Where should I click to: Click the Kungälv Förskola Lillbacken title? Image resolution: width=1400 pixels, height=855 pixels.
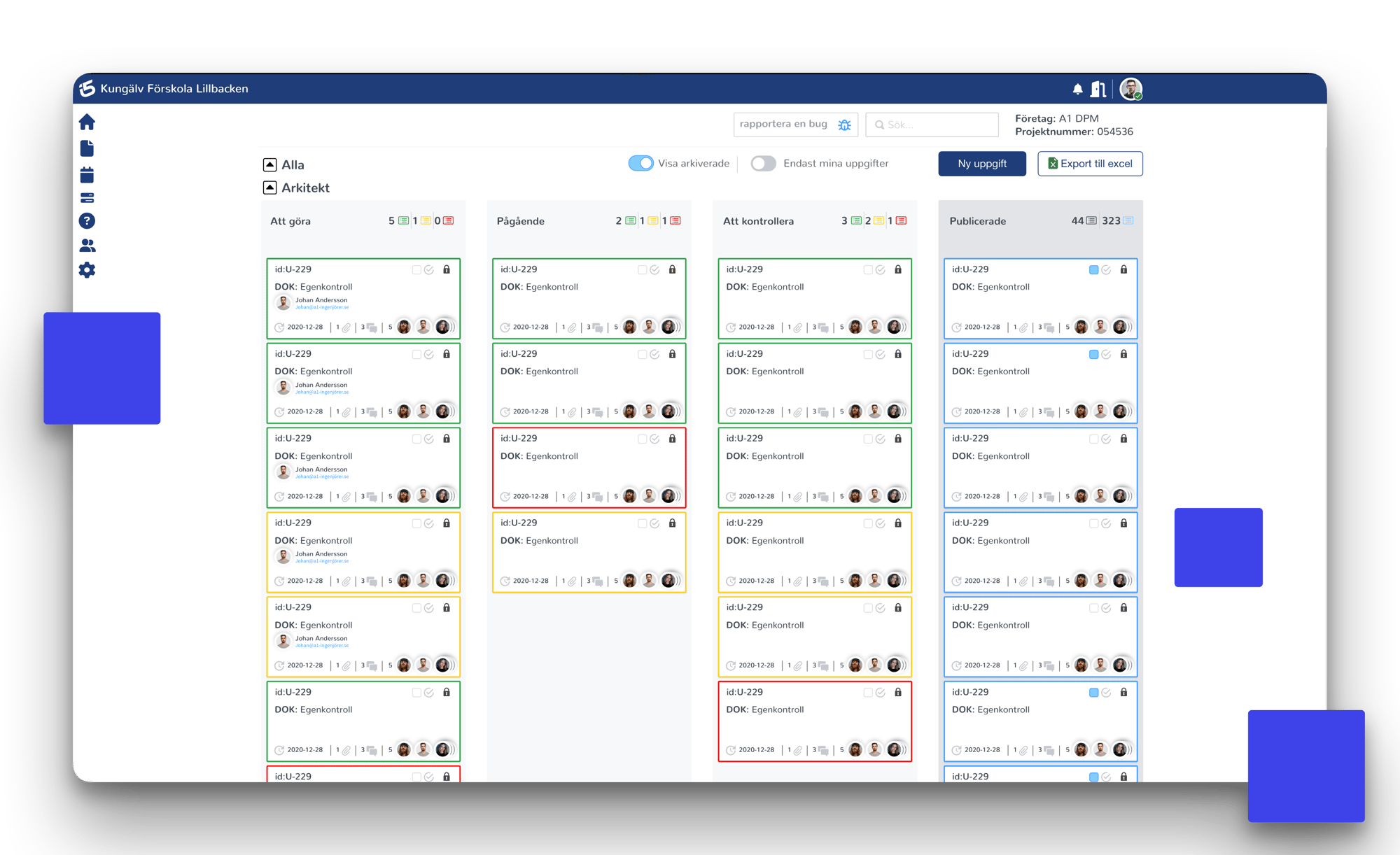coord(174,89)
